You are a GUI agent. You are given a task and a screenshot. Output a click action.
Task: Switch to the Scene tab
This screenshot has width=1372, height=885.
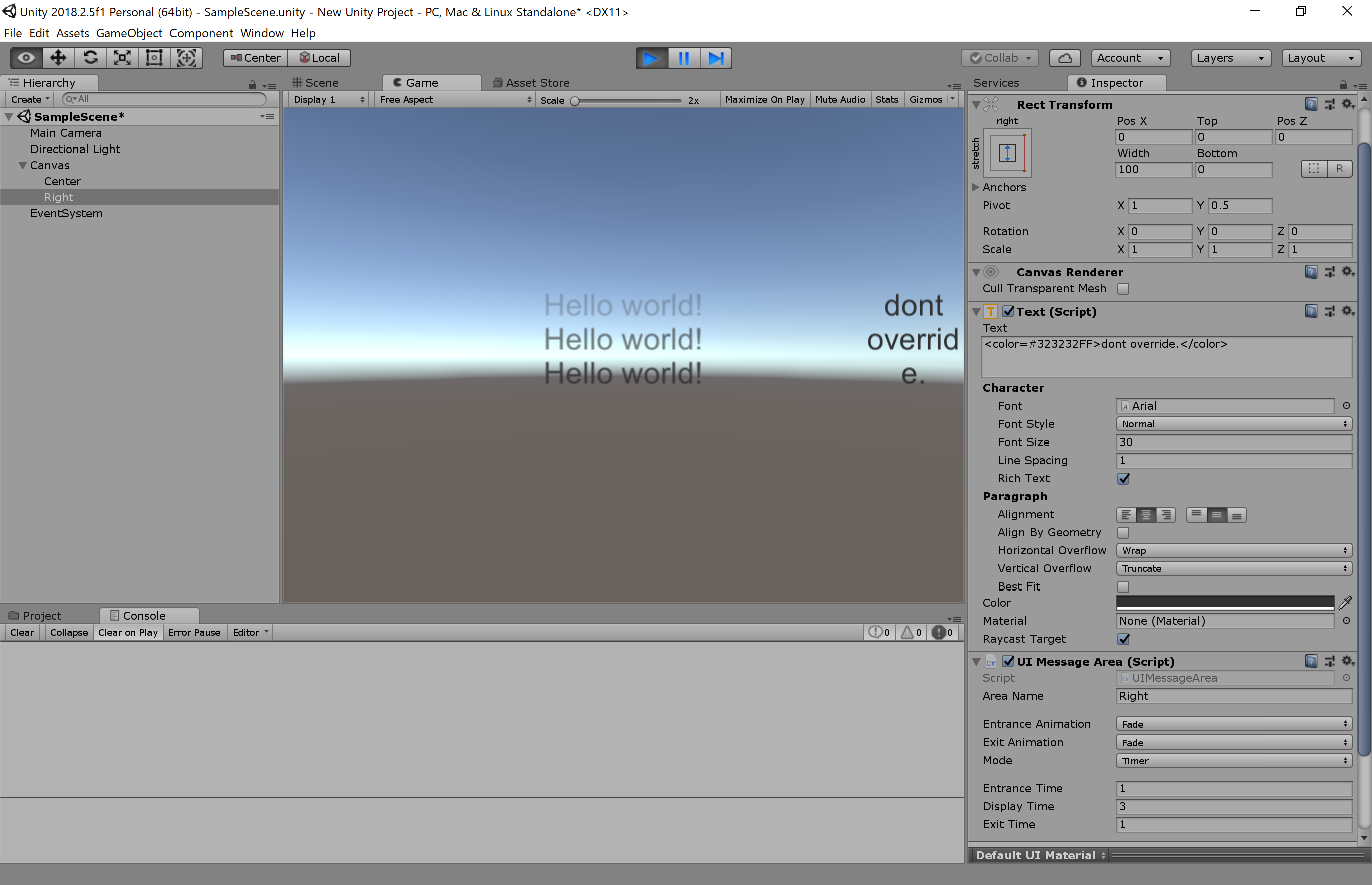pyautogui.click(x=316, y=83)
